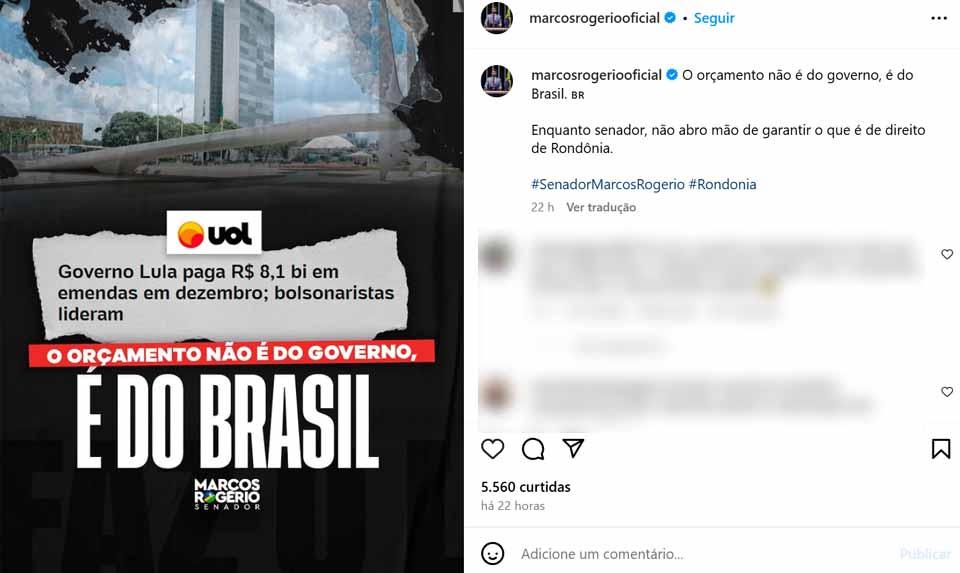This screenshot has height=573, width=960.
Task: Click marcosrogeriooficial username in caption
Action: (596, 75)
